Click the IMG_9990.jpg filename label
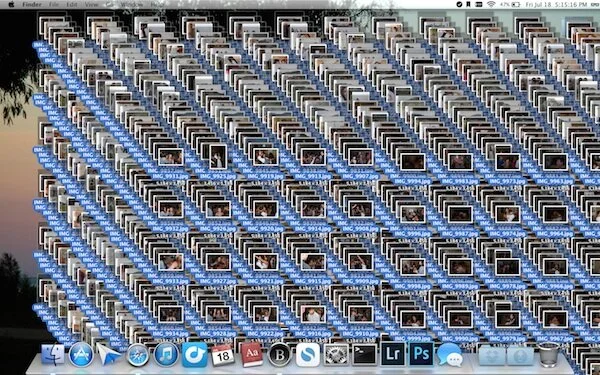Screen dimensions: 600x375 (x=460, y=338)
